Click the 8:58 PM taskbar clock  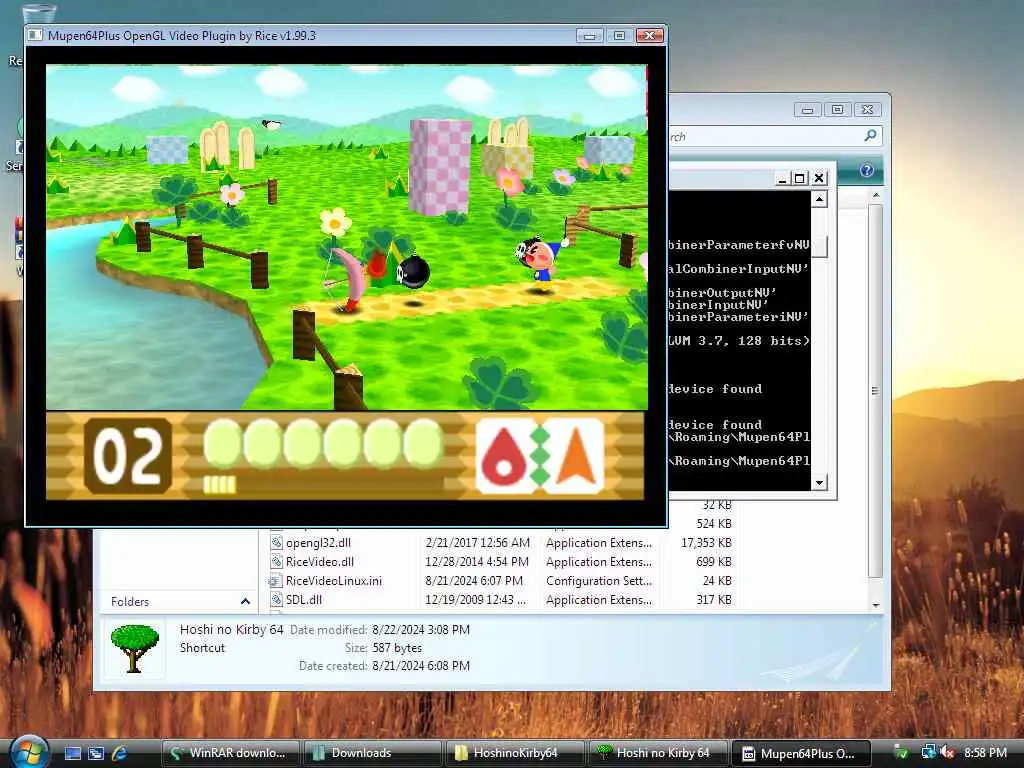pyautogui.click(x=985, y=752)
